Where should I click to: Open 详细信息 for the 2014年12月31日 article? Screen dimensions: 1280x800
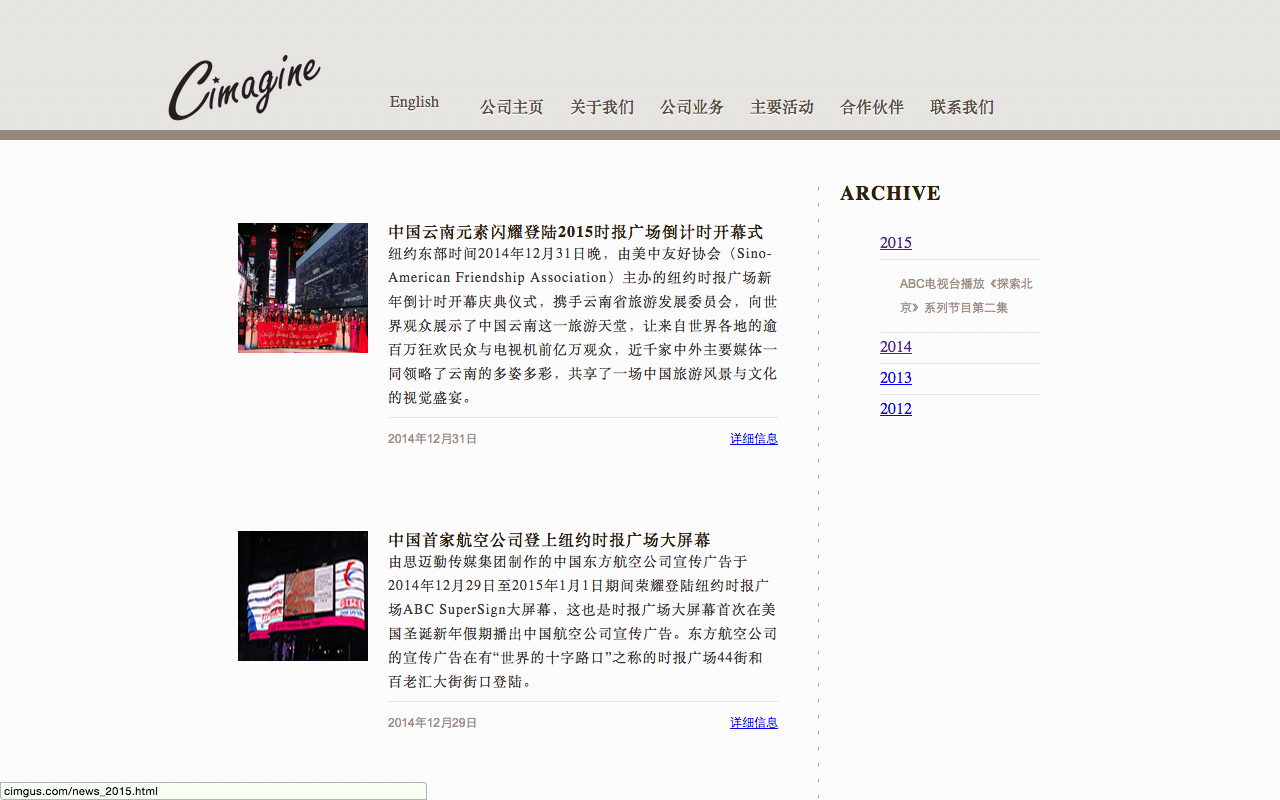(x=754, y=439)
